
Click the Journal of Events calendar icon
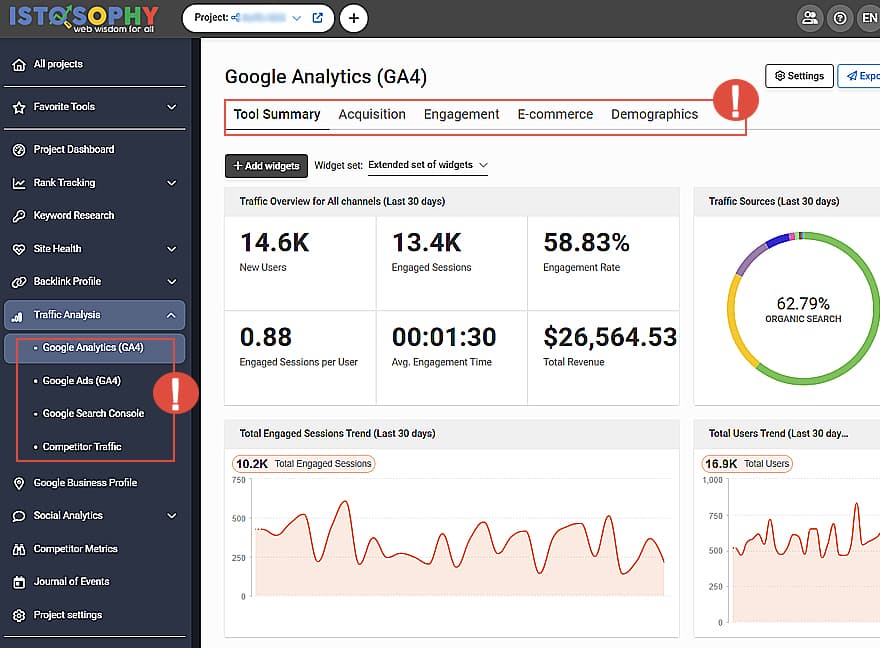(18, 582)
